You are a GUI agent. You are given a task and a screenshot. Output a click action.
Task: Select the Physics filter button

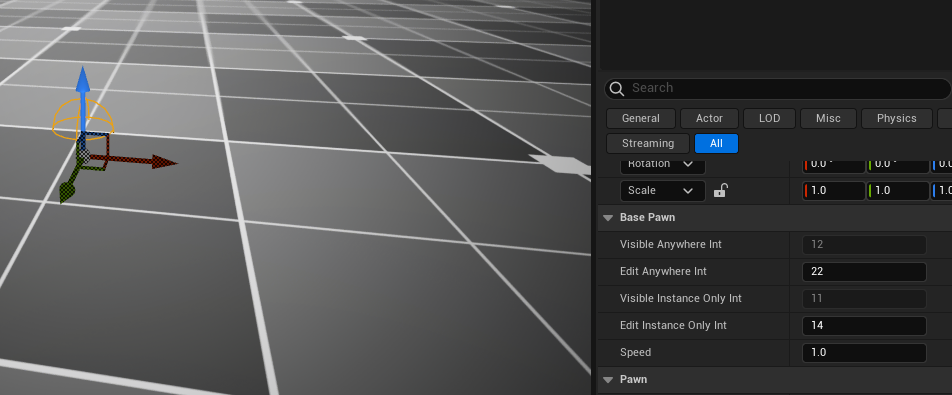click(x=897, y=118)
